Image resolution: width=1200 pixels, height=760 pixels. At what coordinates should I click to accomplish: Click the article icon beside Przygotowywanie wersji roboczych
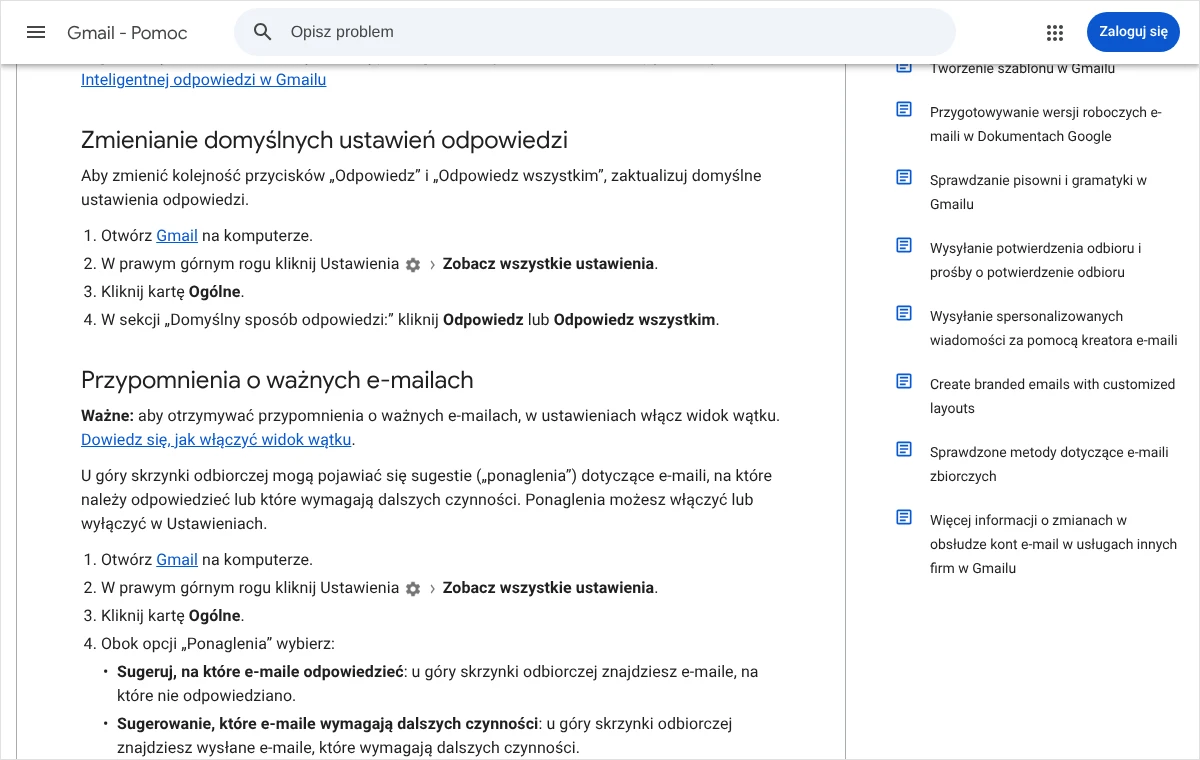pyautogui.click(x=904, y=109)
